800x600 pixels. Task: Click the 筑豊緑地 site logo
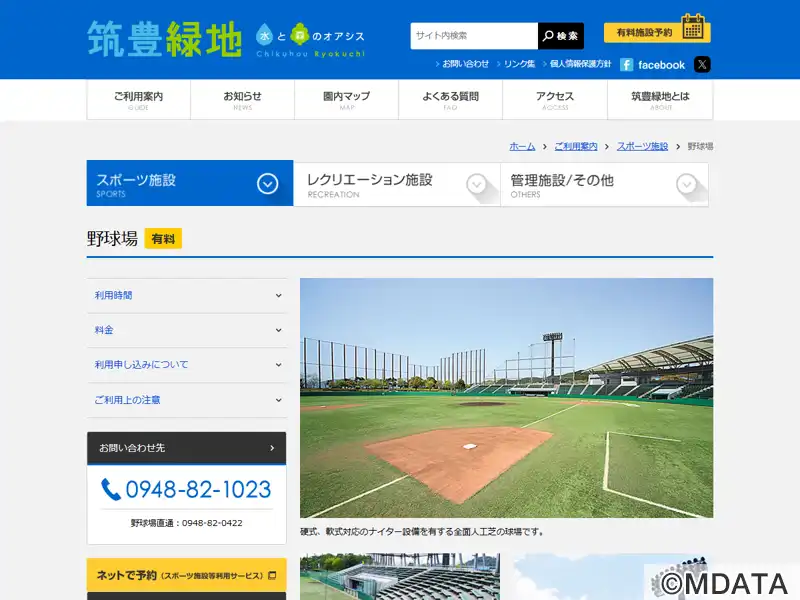click(165, 40)
